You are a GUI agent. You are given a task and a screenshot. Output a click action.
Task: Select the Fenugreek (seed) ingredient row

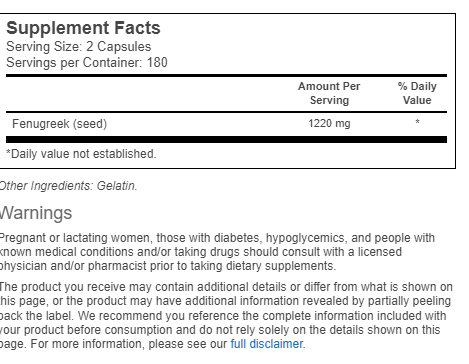[x=226, y=124]
